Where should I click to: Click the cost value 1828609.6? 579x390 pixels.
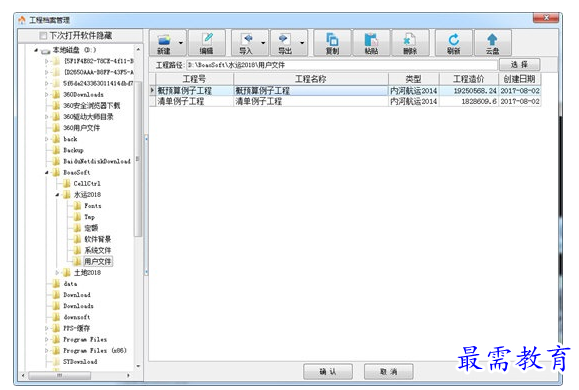479,101
